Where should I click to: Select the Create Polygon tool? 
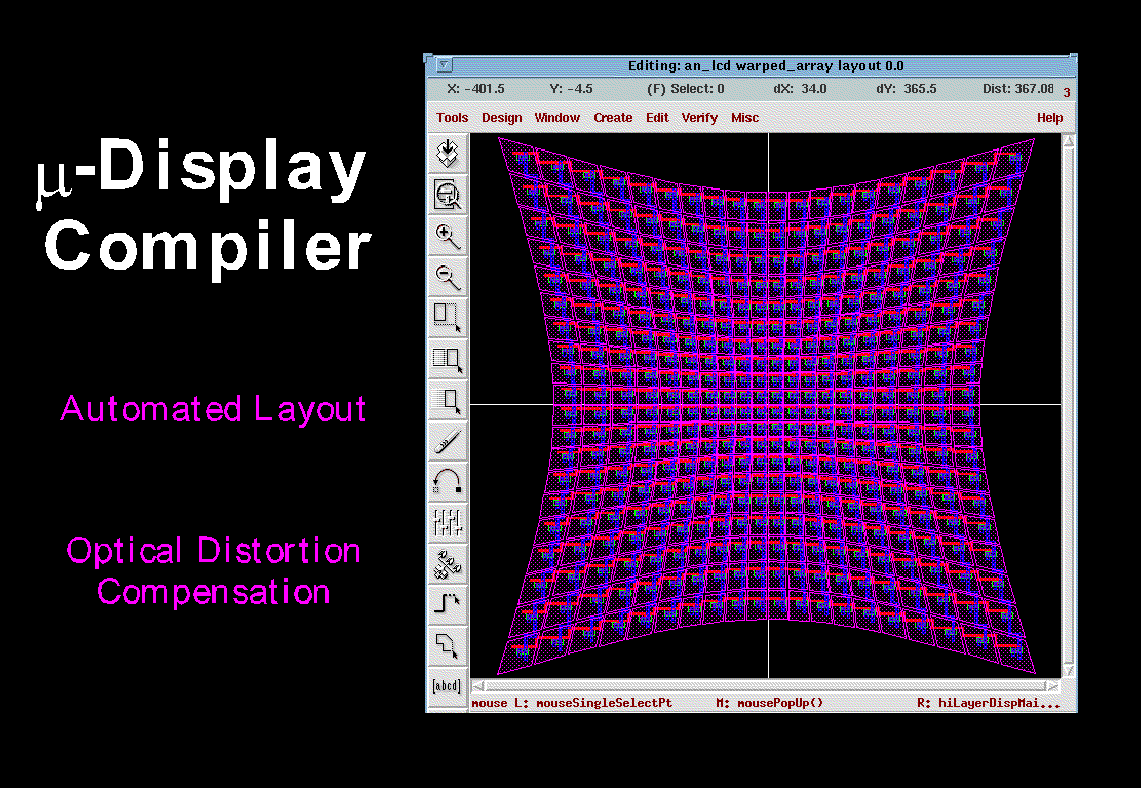pos(447,645)
